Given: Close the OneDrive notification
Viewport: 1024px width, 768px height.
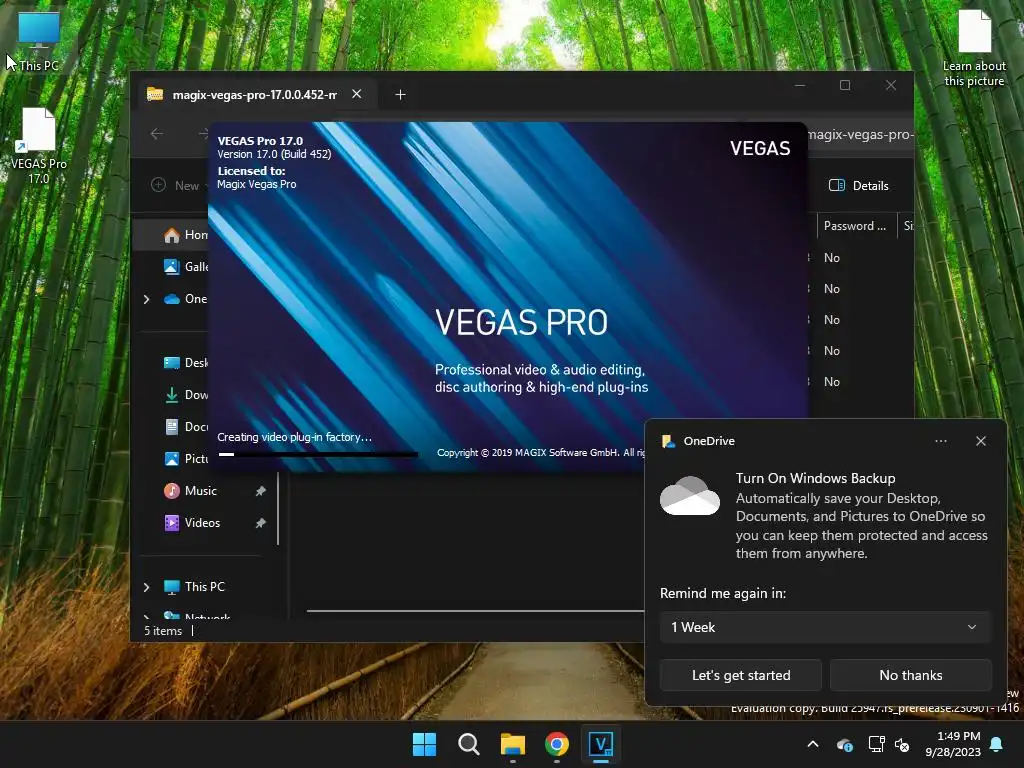Looking at the screenshot, I should coord(980,441).
